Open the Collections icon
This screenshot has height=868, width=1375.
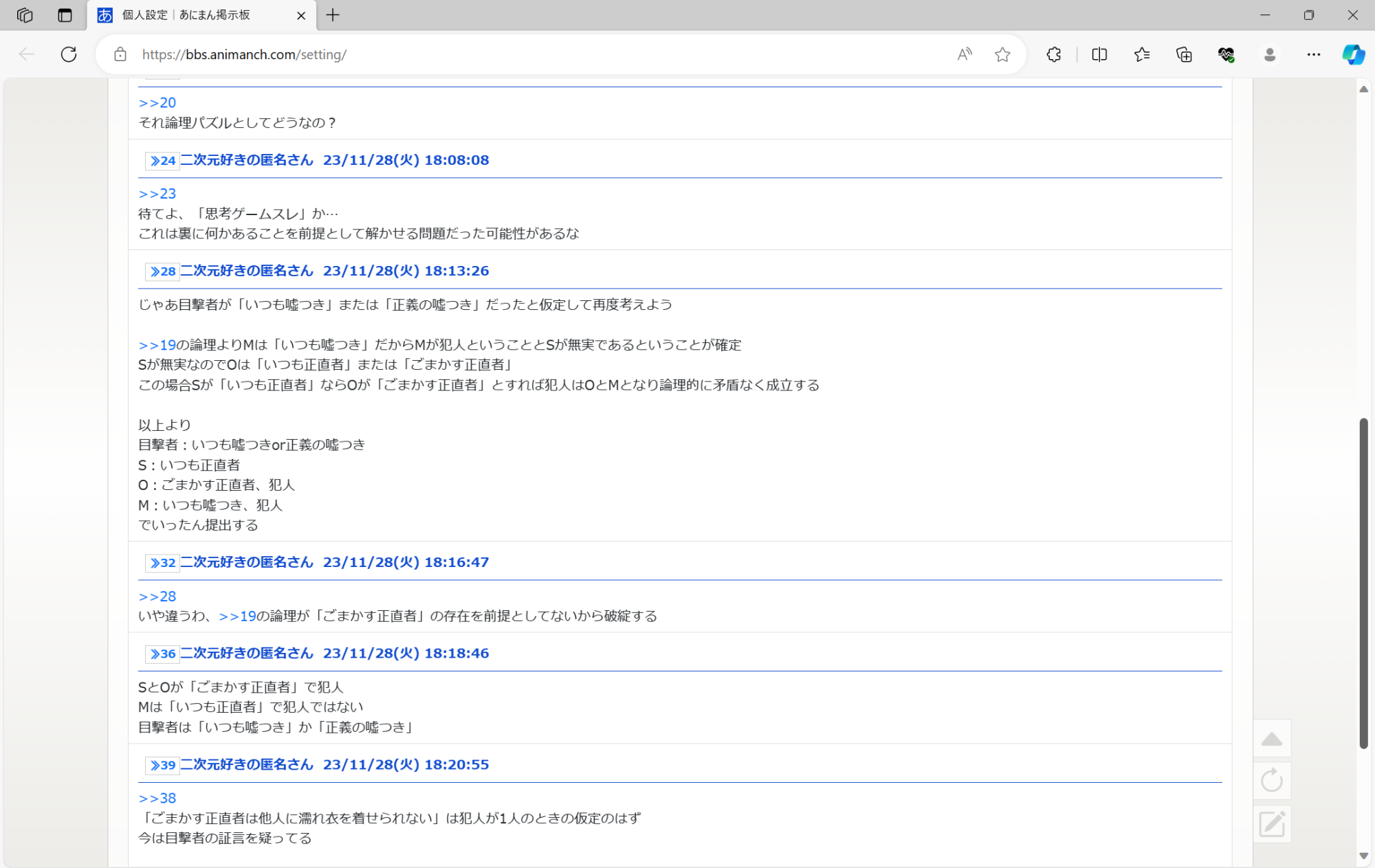(1184, 54)
